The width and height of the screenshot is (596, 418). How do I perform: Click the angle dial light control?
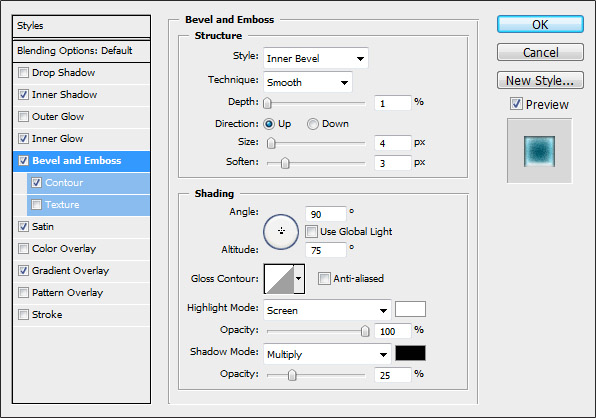(281, 231)
